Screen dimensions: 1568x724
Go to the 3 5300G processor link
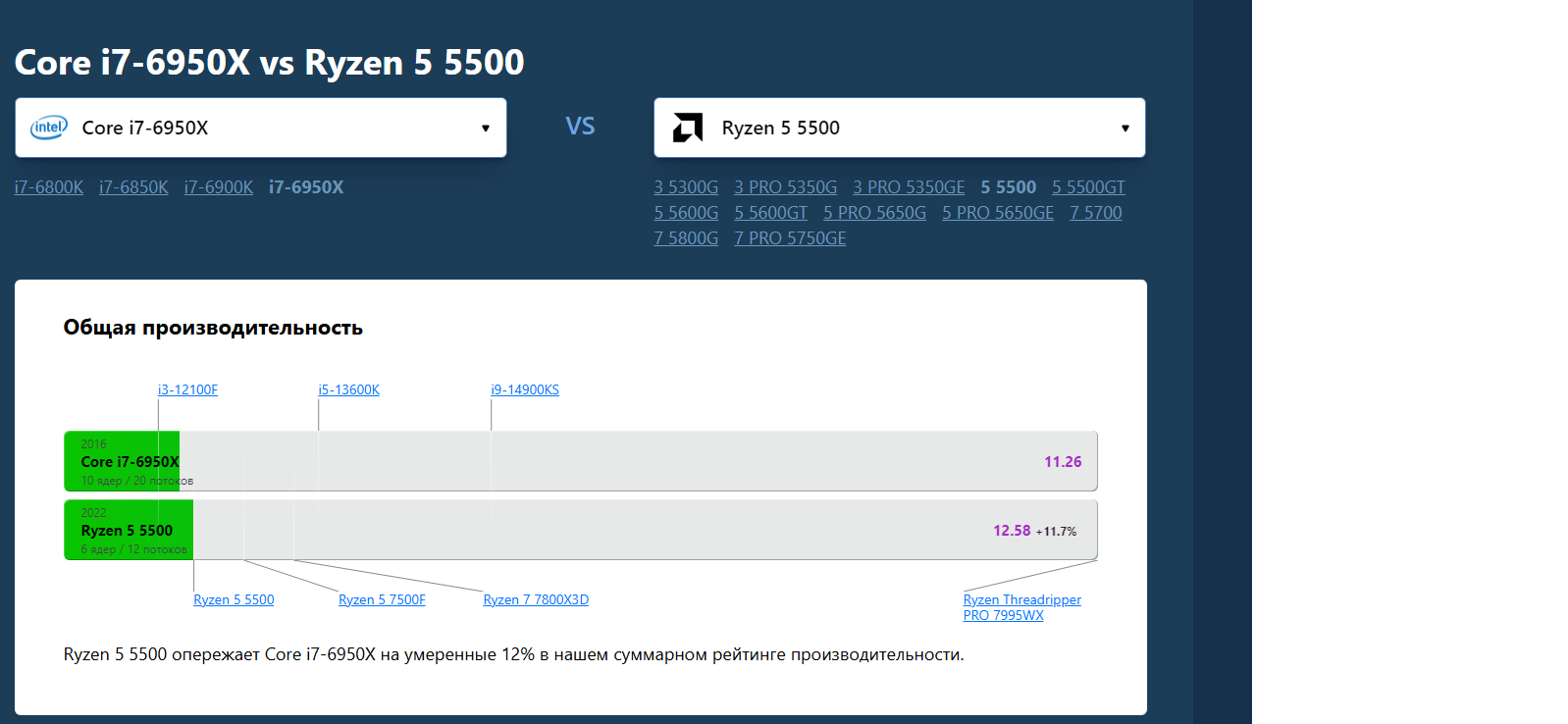point(687,187)
